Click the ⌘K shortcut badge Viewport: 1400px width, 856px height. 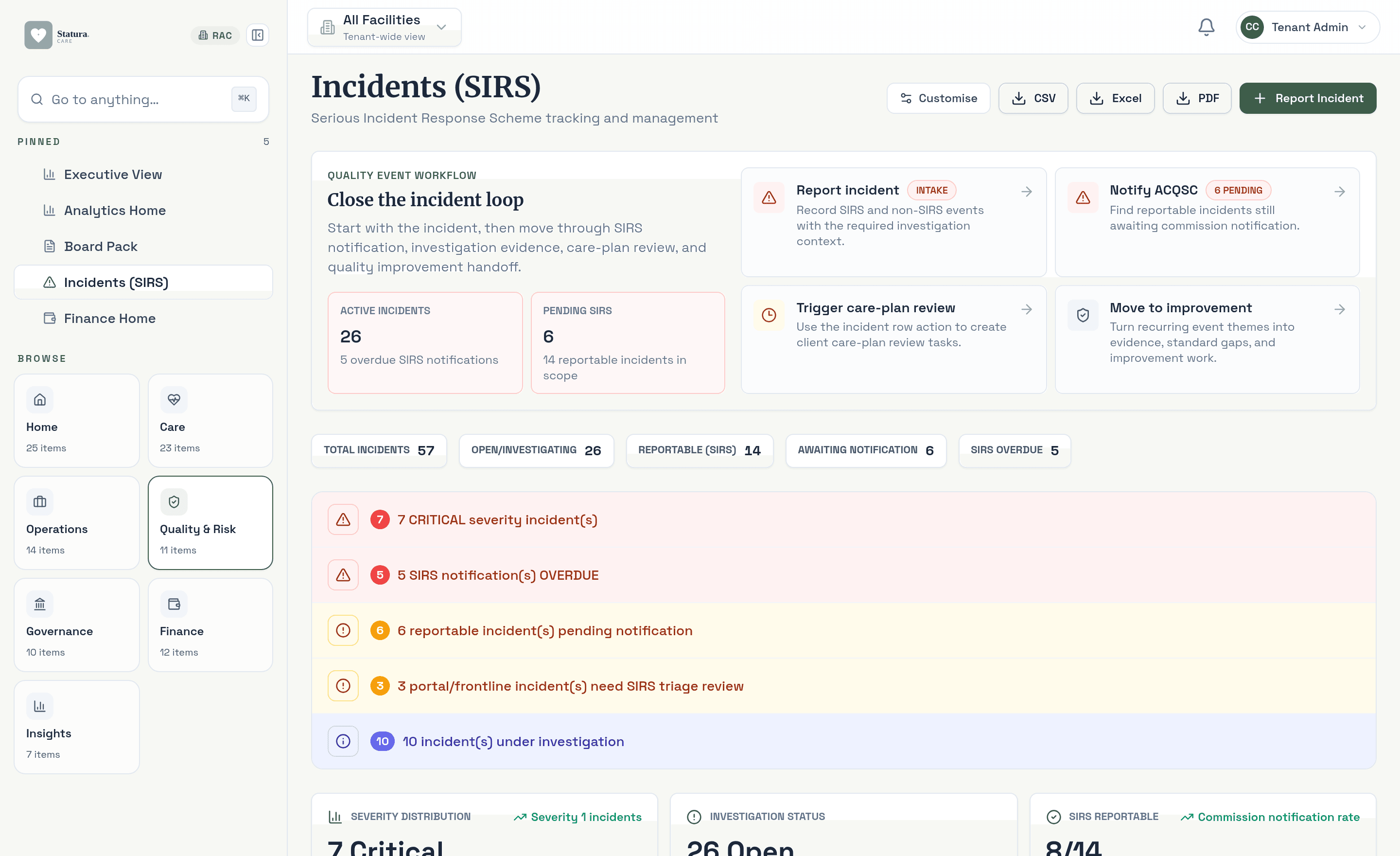point(244,99)
